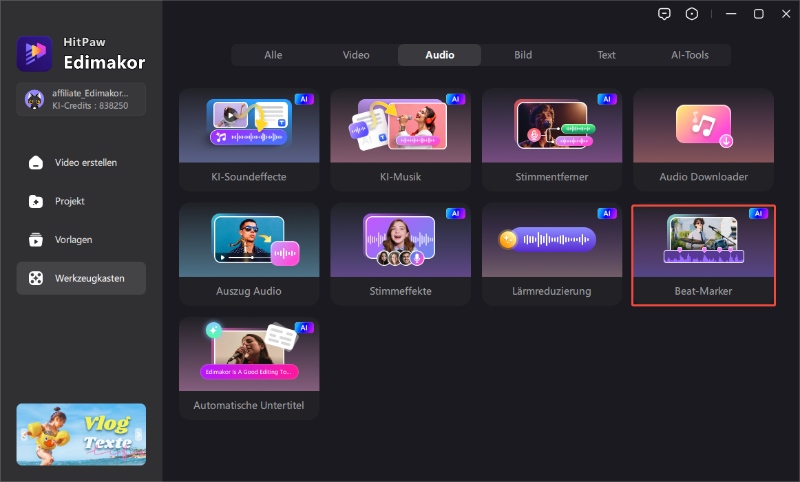This screenshot has width=800, height=482.
Task: Open the Stimmentferner tool
Action: 552,139
